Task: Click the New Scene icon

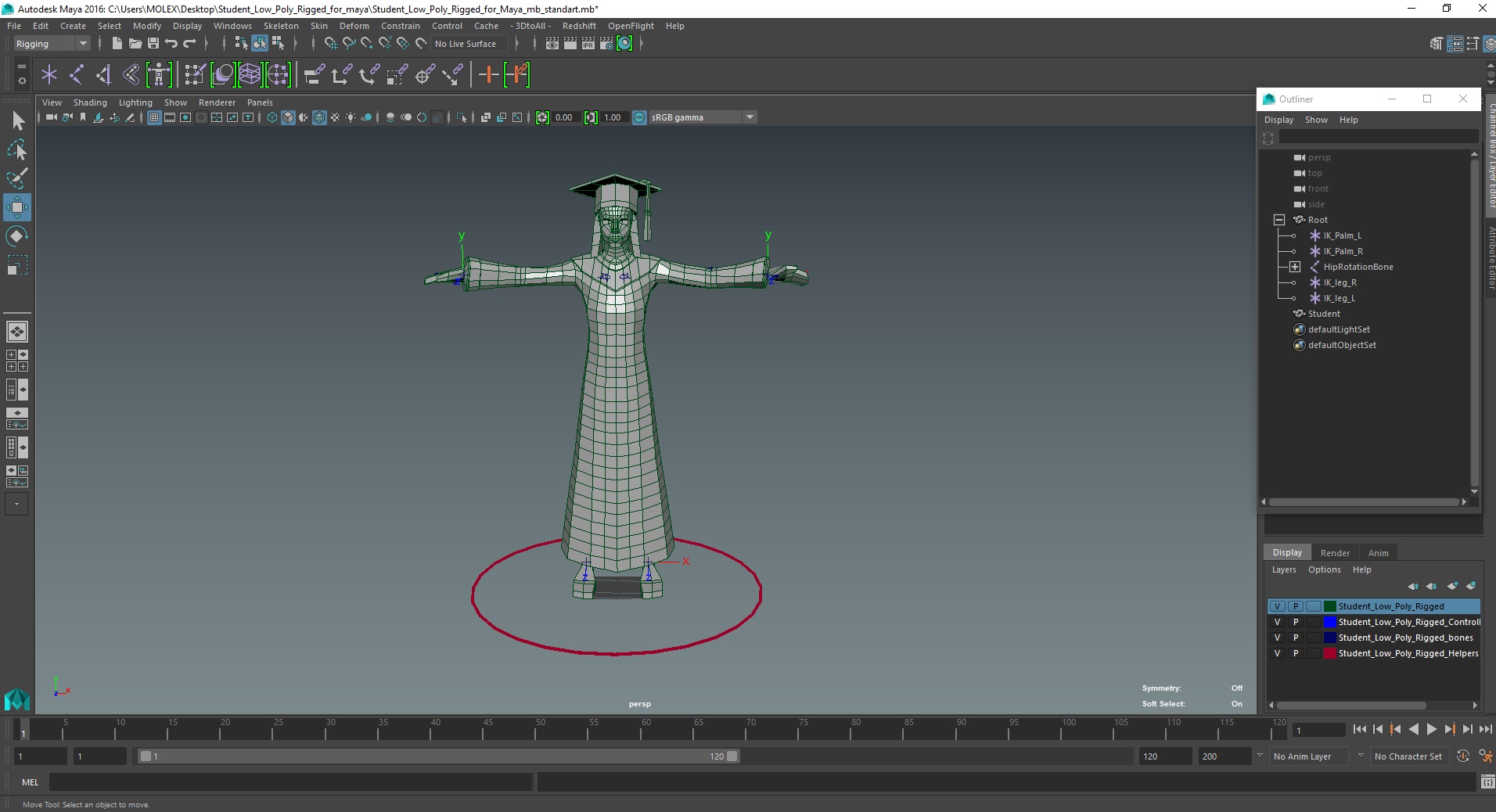Action: [117, 44]
